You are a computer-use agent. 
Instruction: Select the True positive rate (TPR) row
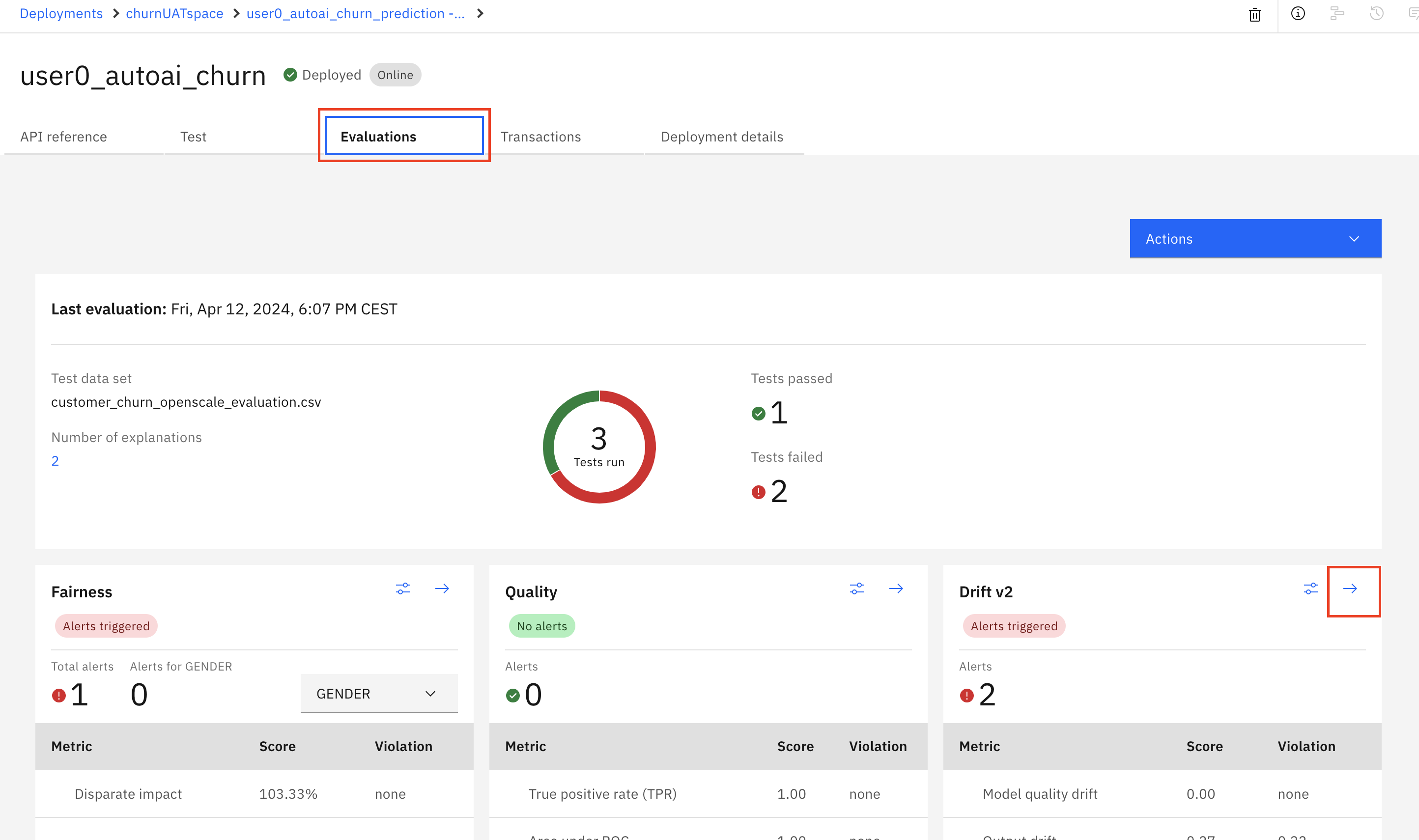click(x=708, y=794)
